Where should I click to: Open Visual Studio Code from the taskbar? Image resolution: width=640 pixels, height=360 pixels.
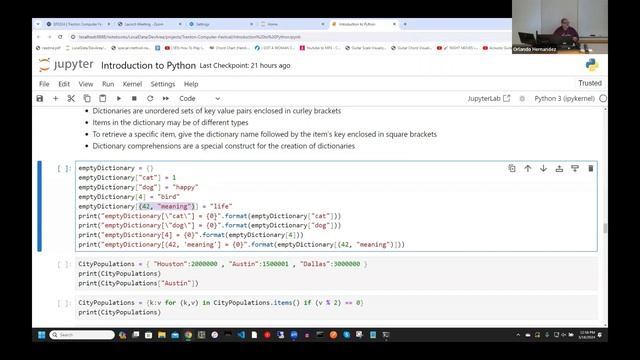coord(241,335)
